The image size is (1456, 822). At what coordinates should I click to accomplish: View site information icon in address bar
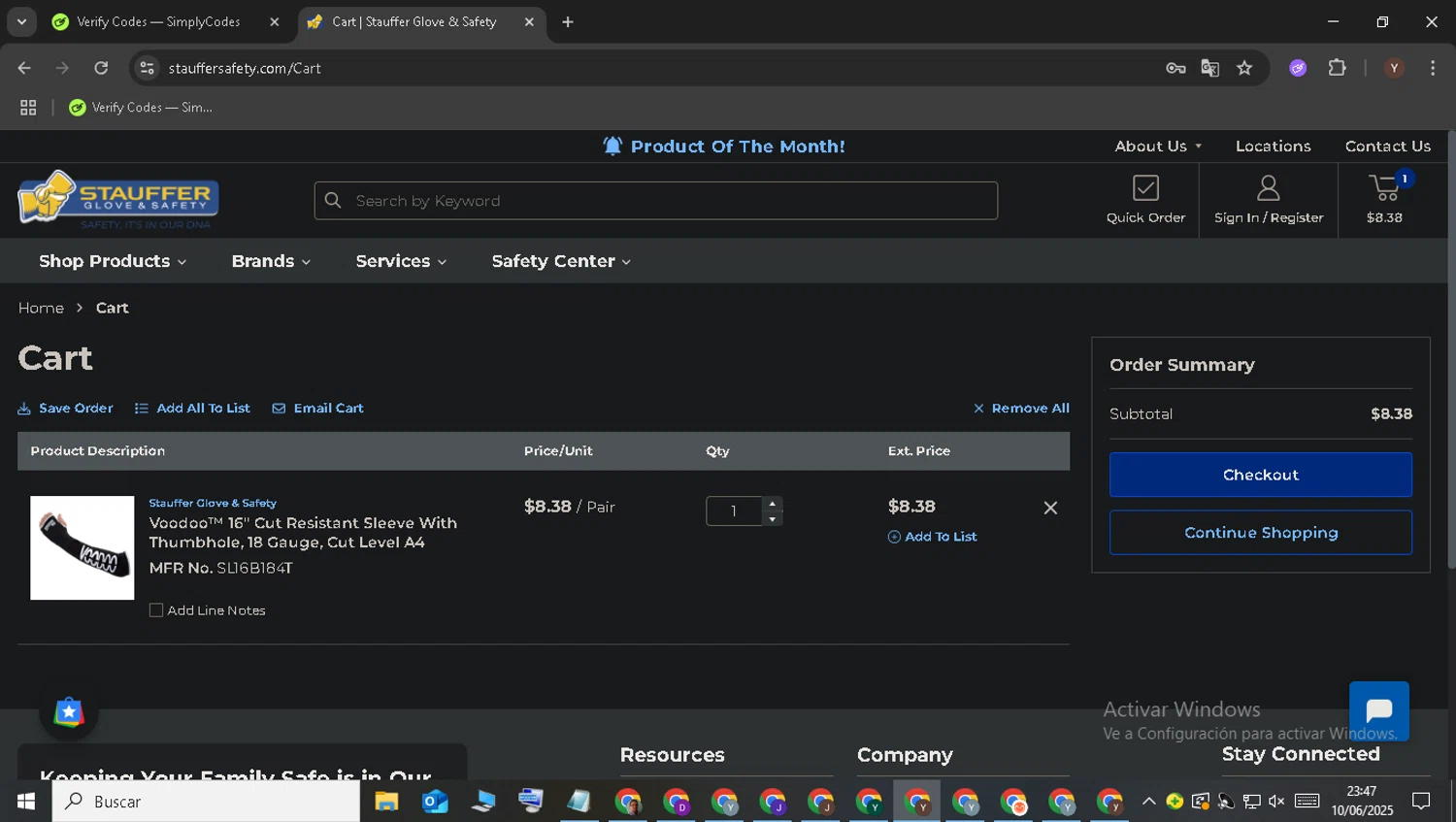[147, 68]
